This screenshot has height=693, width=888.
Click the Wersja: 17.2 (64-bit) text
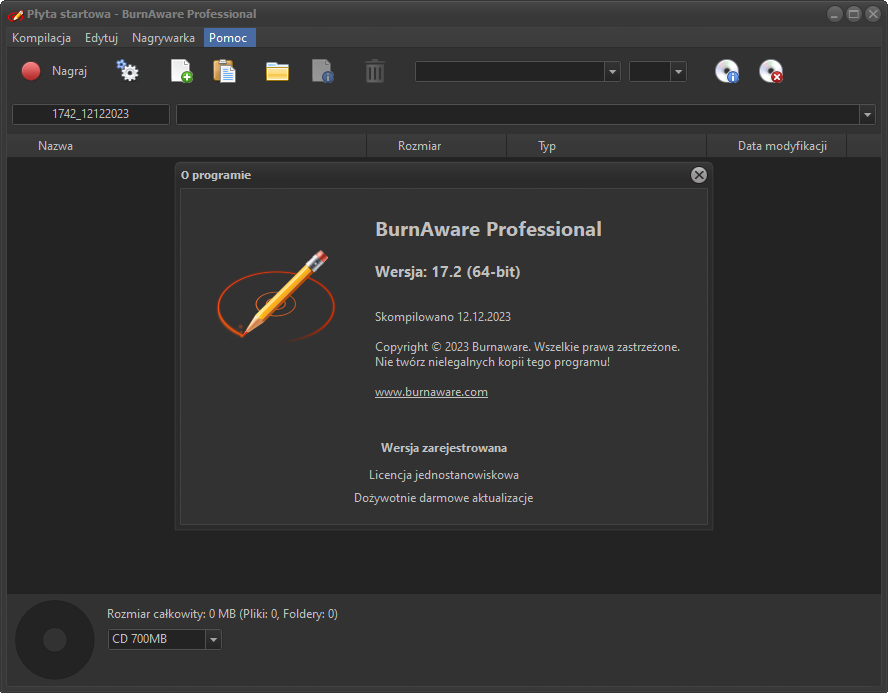pyautogui.click(x=447, y=272)
